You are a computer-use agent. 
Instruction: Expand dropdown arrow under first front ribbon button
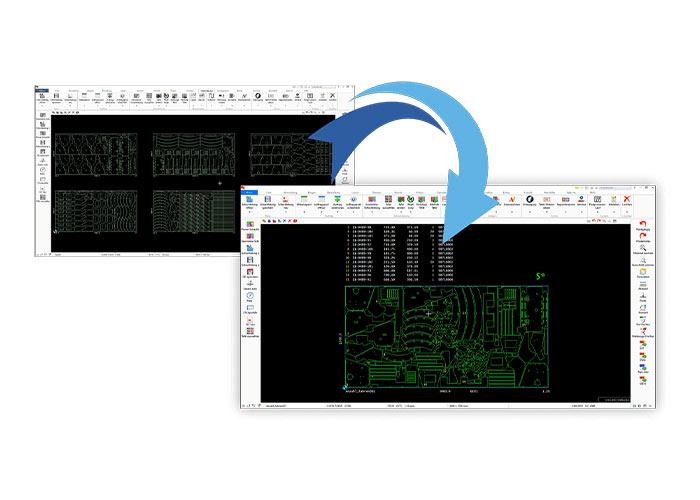[249, 212]
